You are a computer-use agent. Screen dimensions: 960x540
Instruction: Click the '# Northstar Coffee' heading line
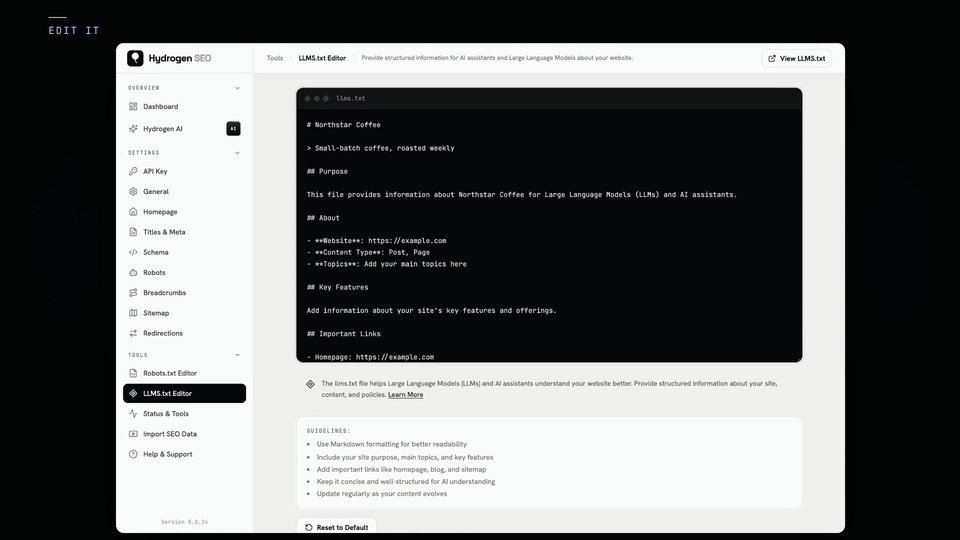pyautogui.click(x=343, y=125)
